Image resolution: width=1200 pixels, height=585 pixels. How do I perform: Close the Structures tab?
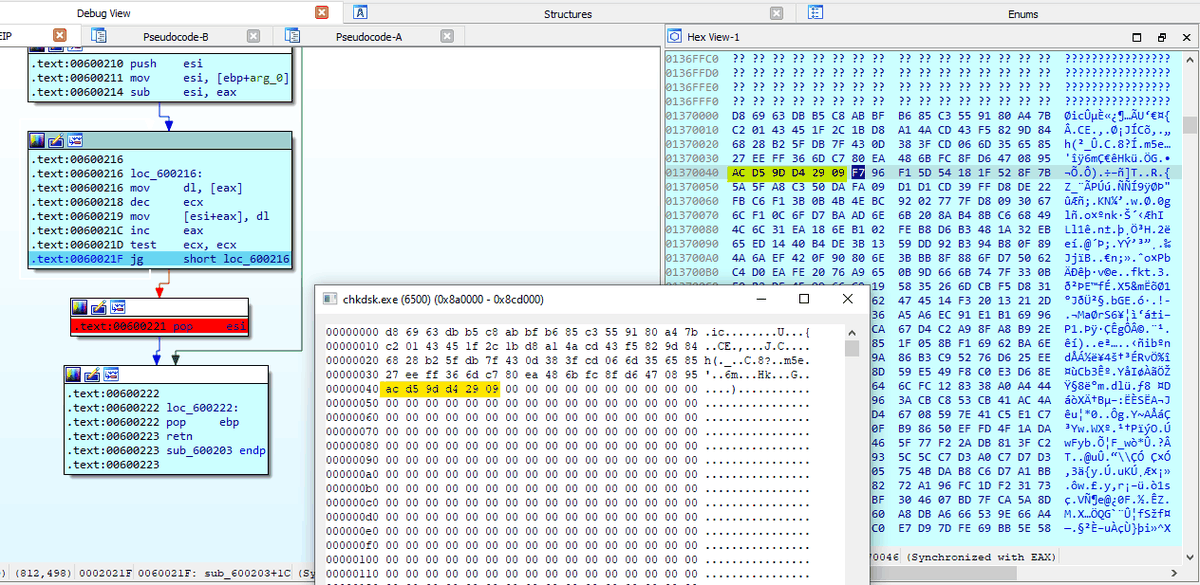(776, 13)
